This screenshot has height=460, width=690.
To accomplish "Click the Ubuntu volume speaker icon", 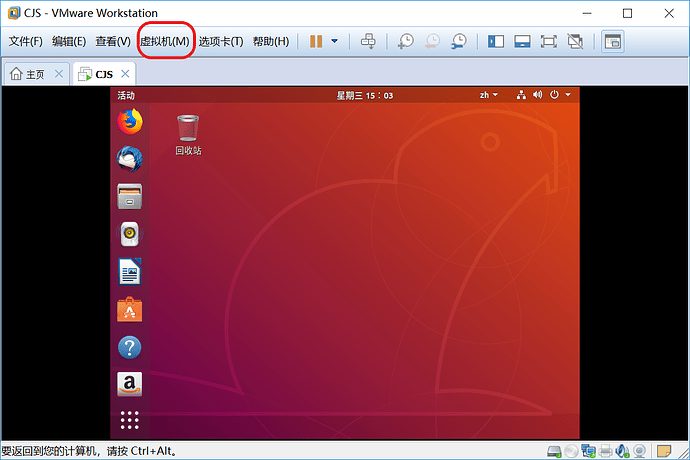I will click(538, 95).
